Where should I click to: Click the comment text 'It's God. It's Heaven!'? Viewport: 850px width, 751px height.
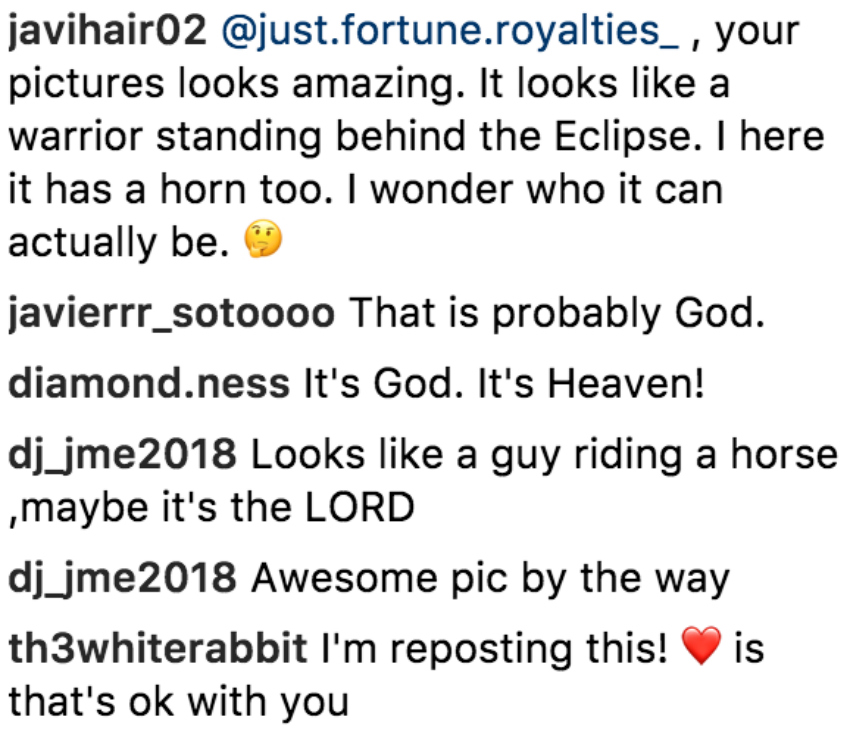[x=504, y=384]
